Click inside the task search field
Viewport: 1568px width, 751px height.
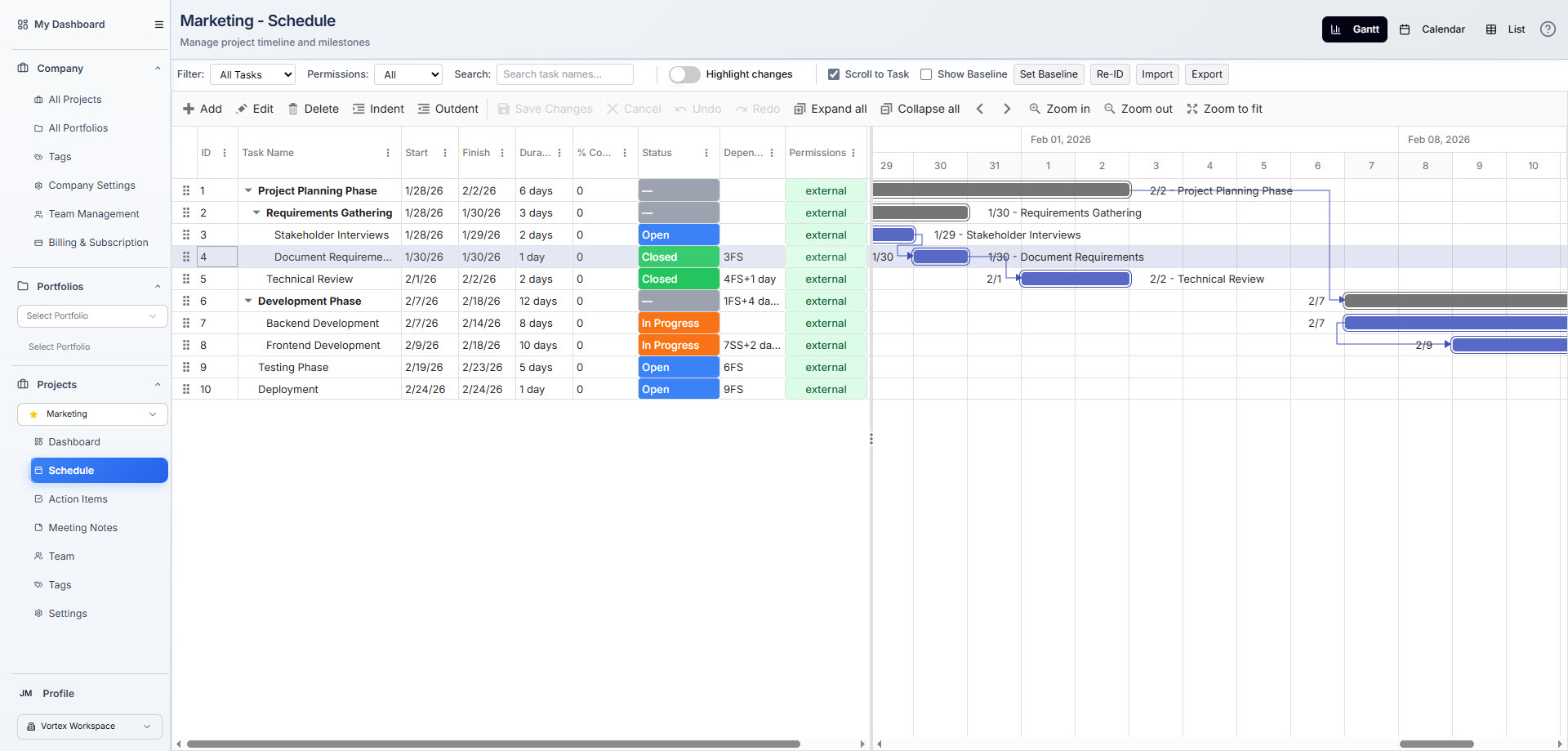pyautogui.click(x=564, y=74)
